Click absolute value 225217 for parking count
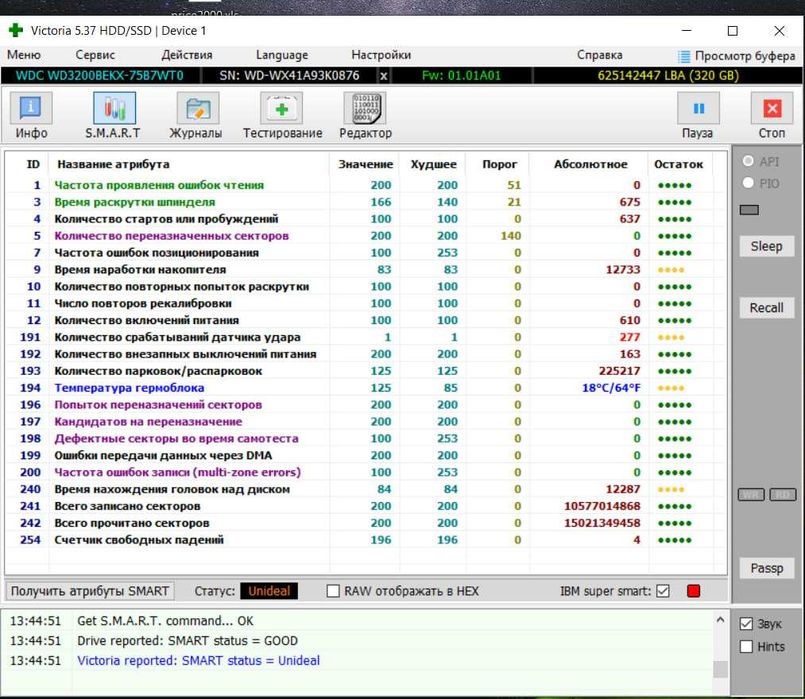This screenshot has width=805, height=699. [620, 371]
